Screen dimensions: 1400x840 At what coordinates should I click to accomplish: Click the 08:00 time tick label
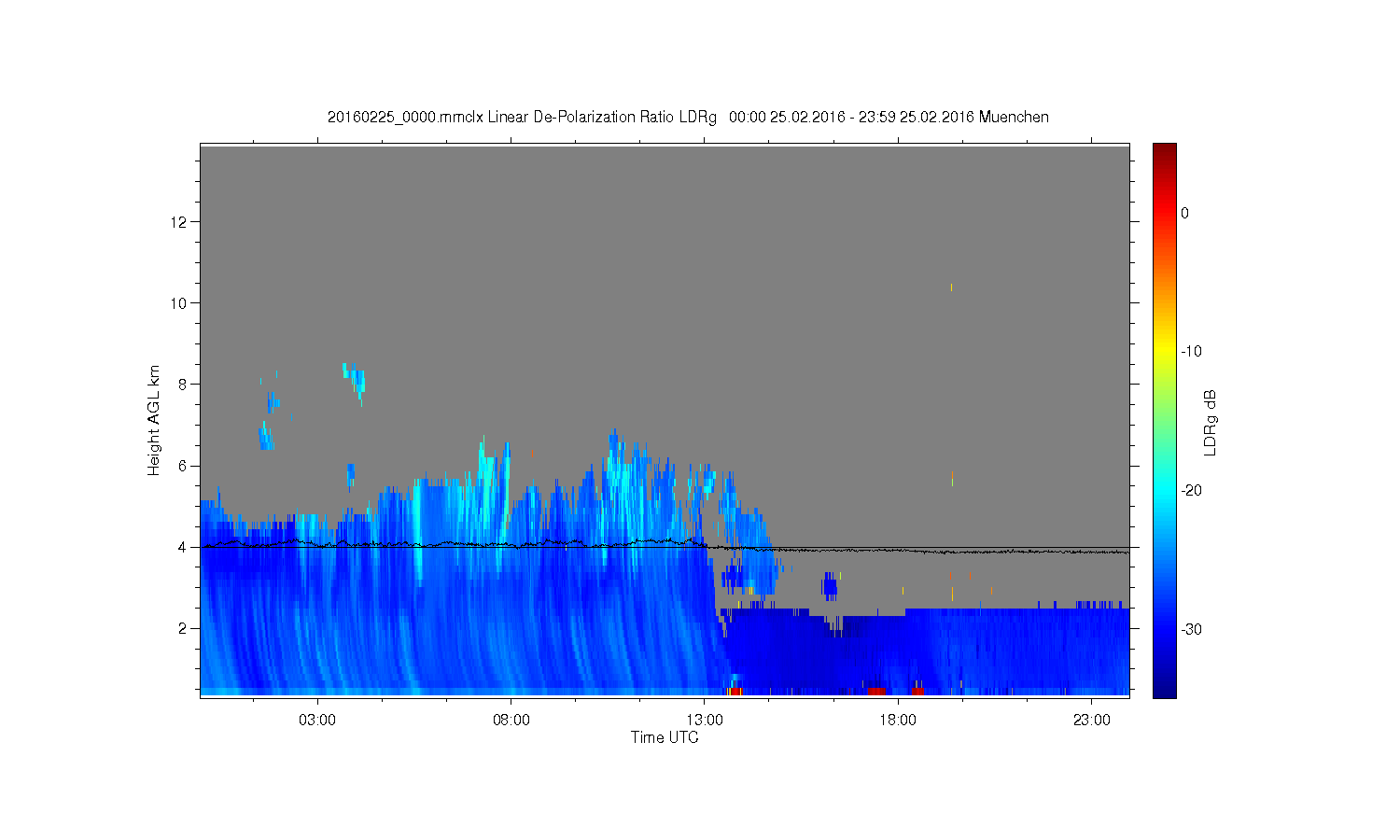(511, 720)
